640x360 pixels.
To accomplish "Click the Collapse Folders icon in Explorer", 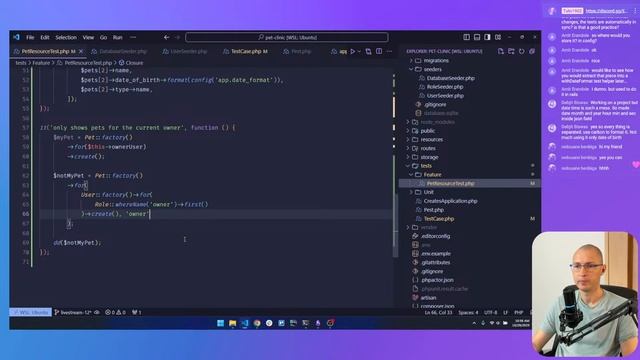I will click(x=532, y=51).
